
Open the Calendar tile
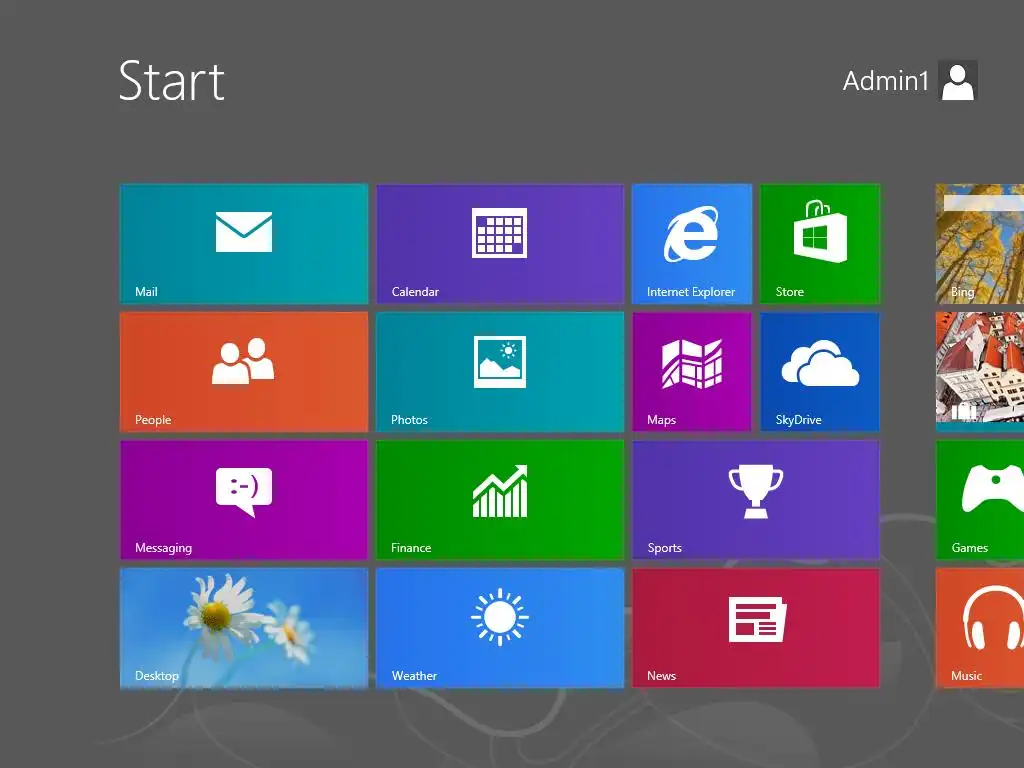point(500,244)
